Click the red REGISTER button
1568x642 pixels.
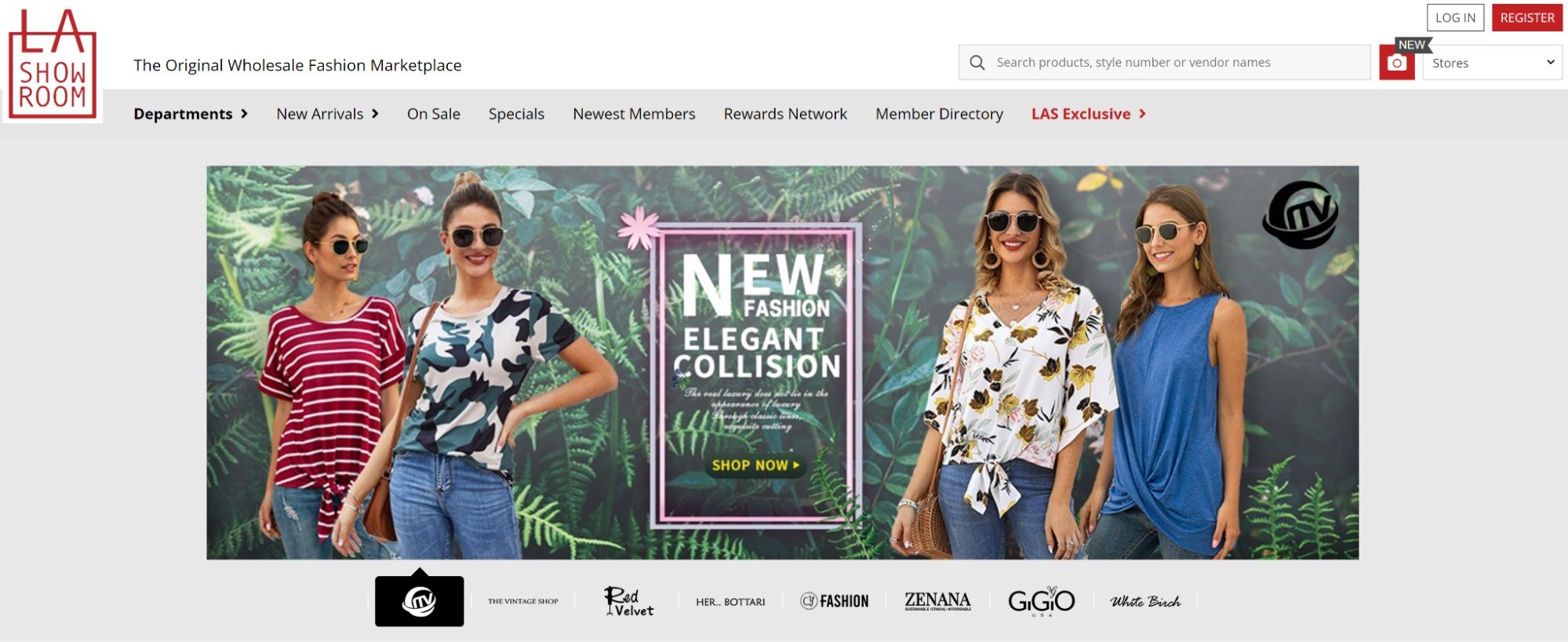coord(1527,18)
